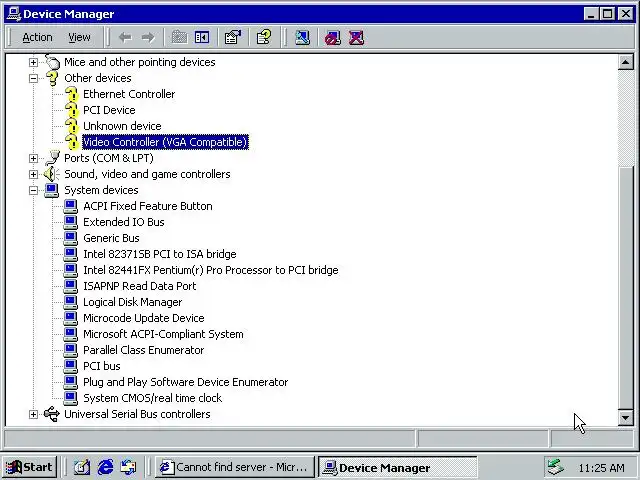The width and height of the screenshot is (640, 480).
Task: Select Parallel Class Enumerator
Action: point(143,350)
